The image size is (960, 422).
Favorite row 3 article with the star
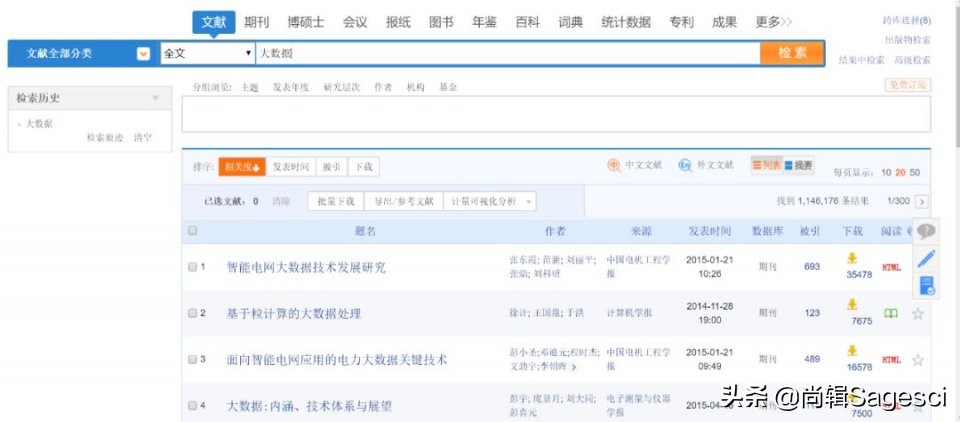917,360
